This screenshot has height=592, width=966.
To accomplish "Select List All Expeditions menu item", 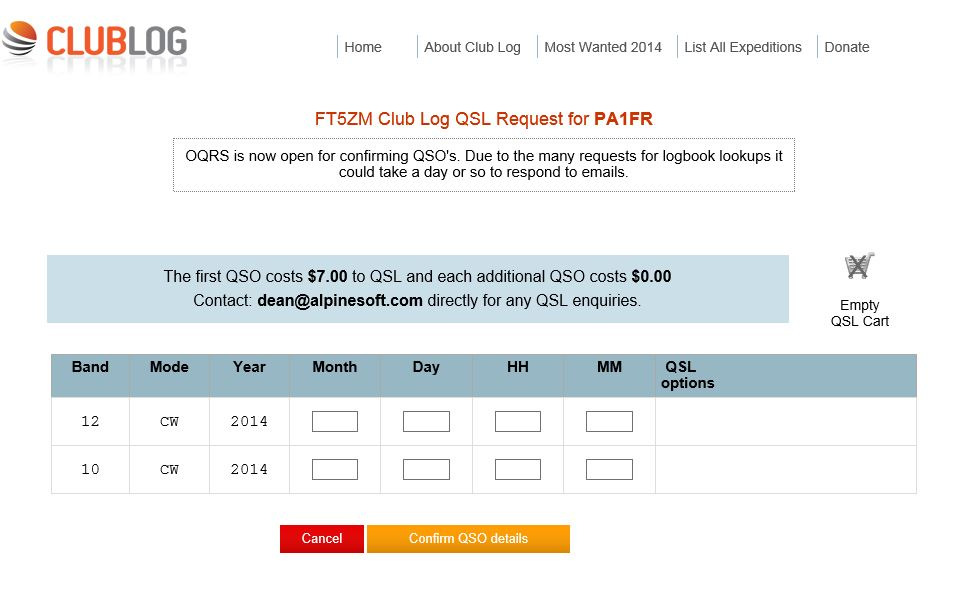I will [743, 47].
